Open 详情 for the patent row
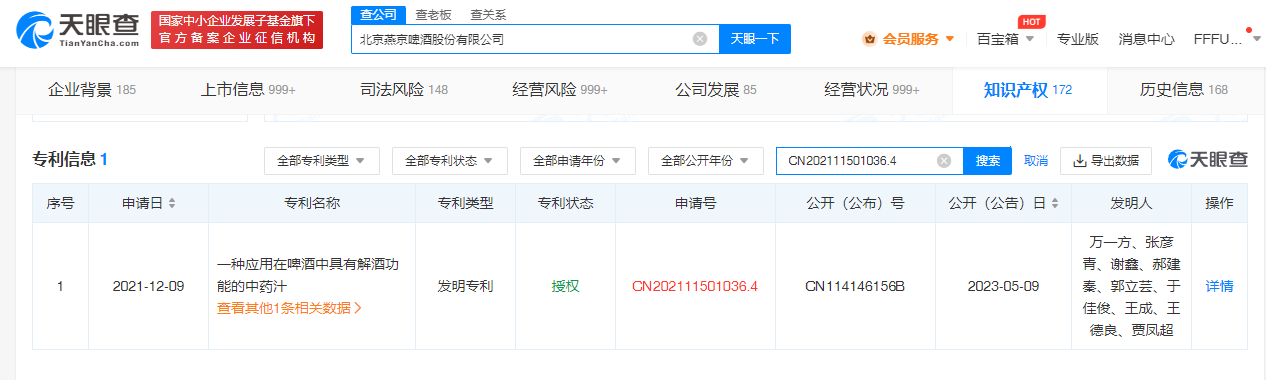This screenshot has width=1266, height=380. [1219, 286]
